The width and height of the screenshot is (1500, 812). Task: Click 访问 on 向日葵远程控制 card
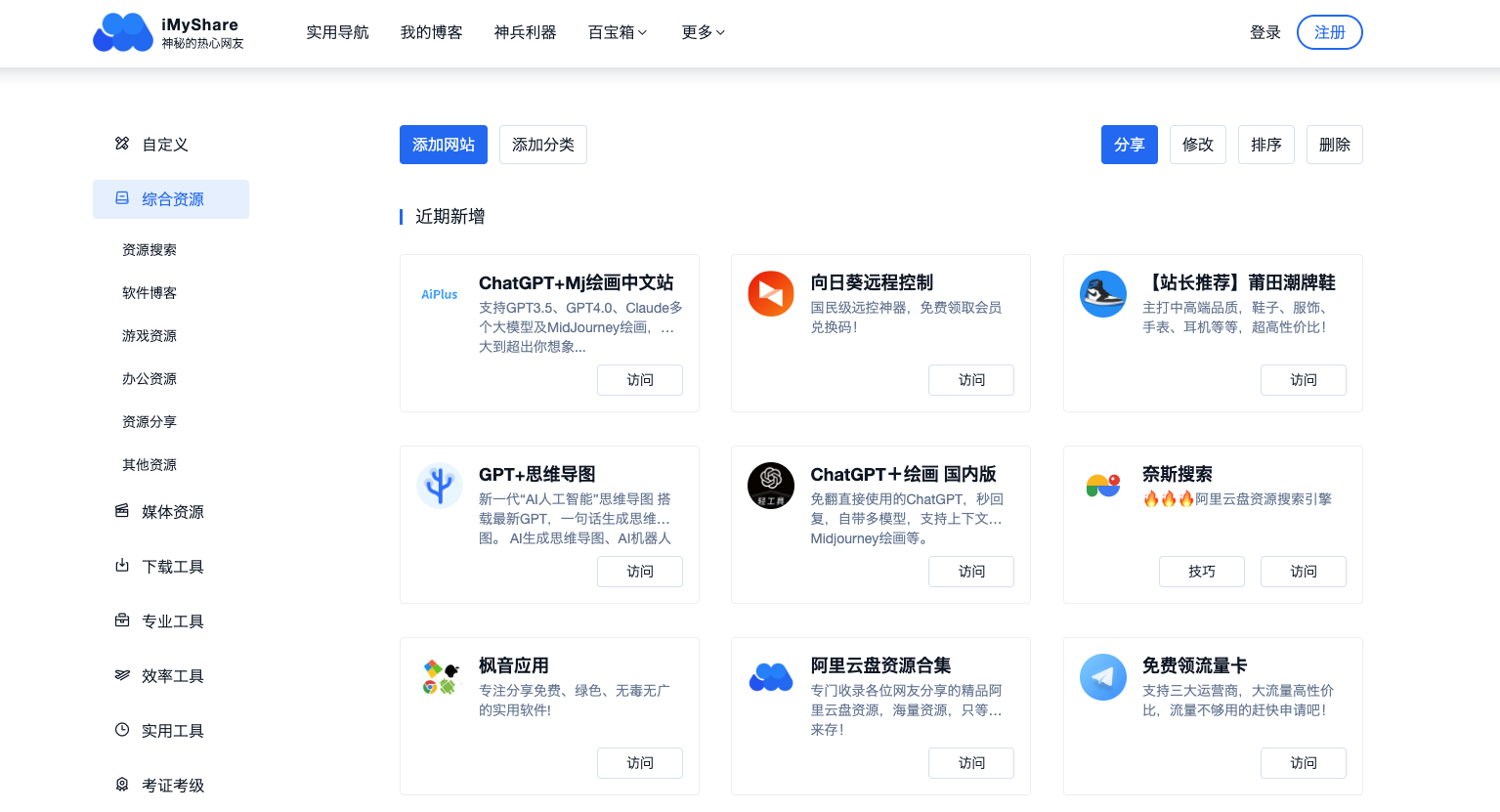[971, 380]
